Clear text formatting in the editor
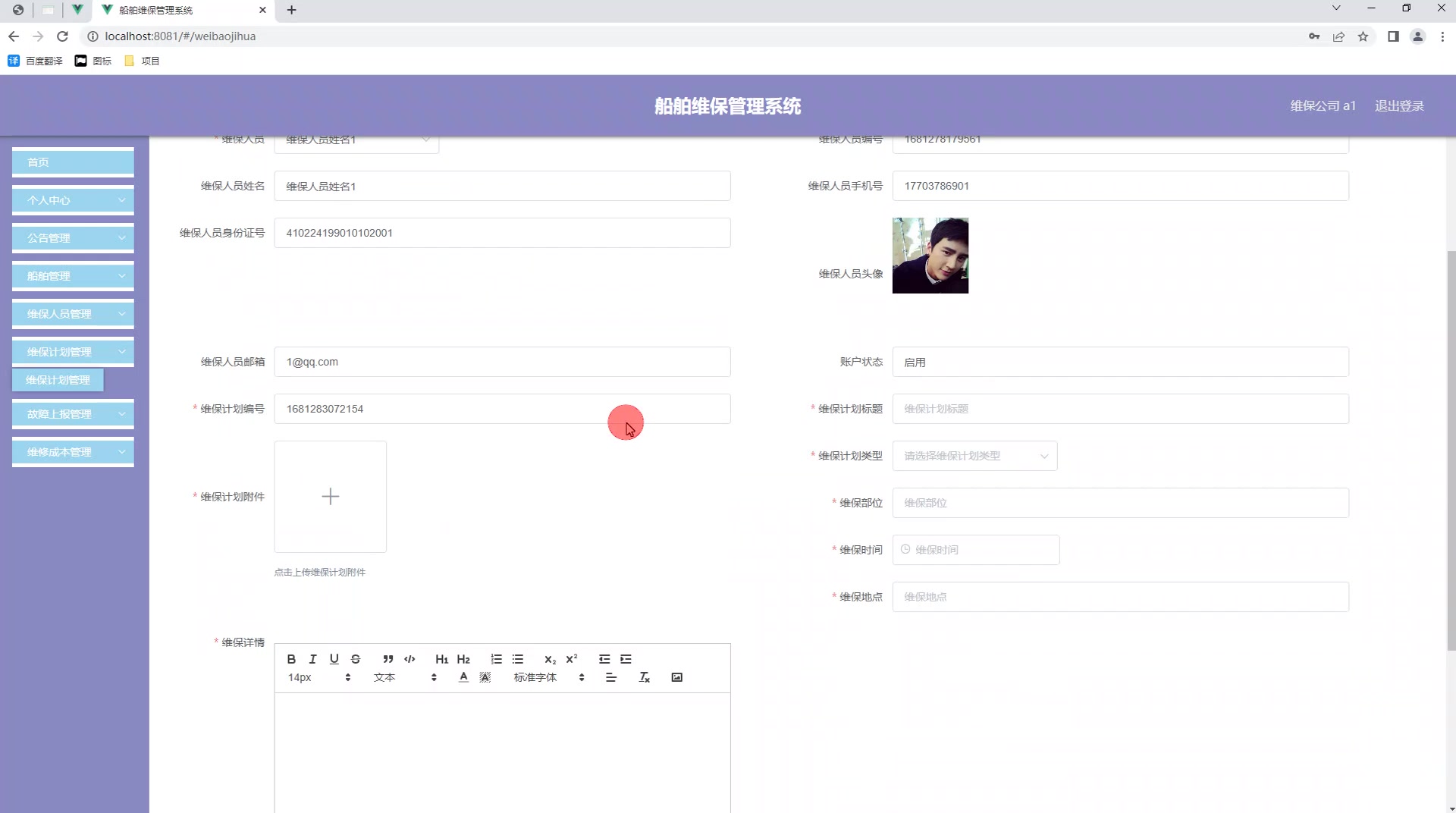This screenshot has height=813, width=1456. point(645,677)
